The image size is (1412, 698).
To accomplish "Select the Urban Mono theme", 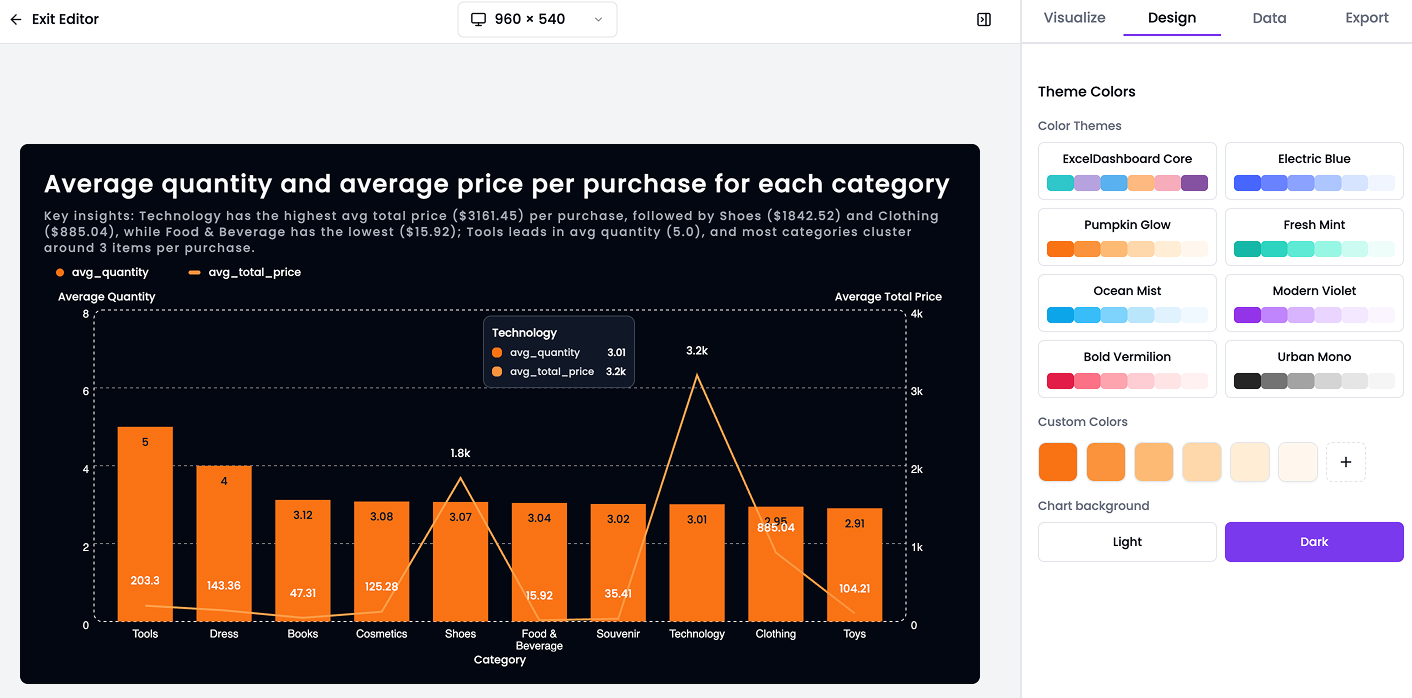I will (x=1313, y=368).
